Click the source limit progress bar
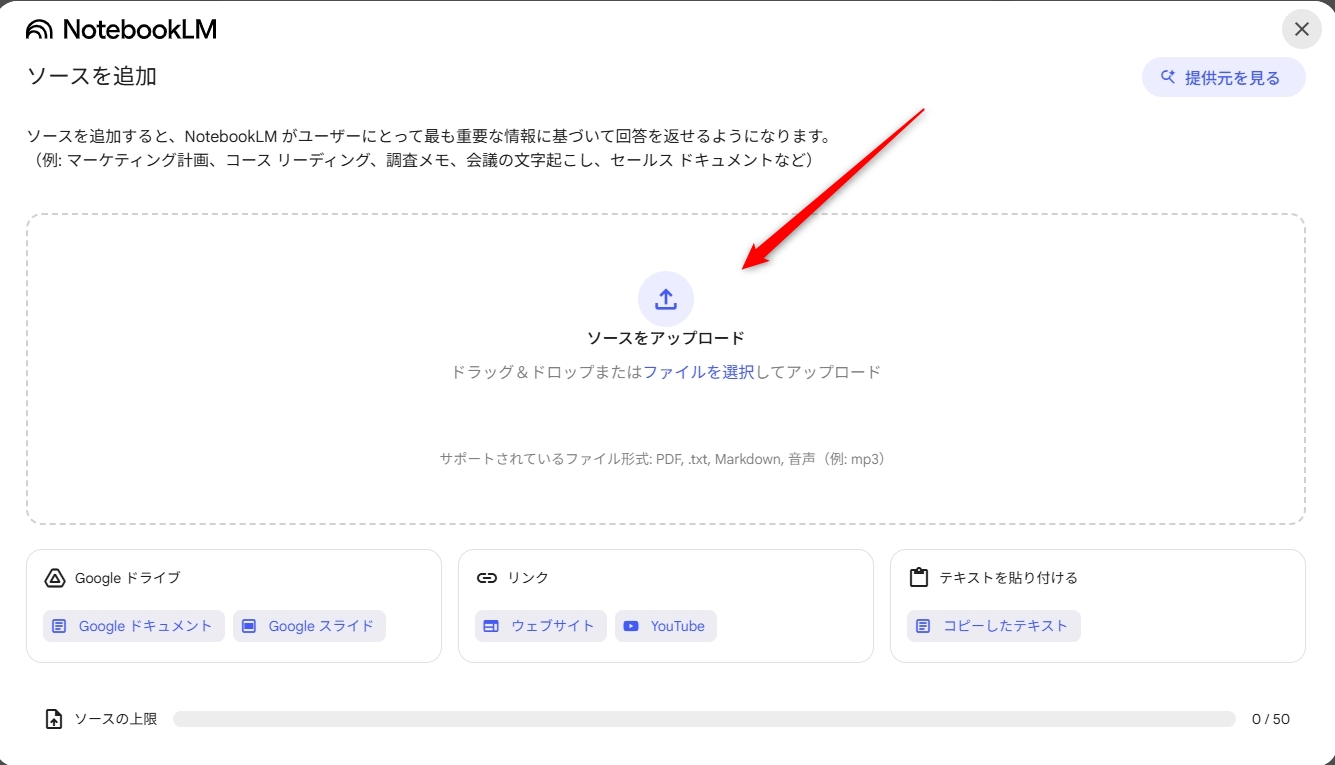Viewport: 1335px width, 765px height. pyautogui.click(x=704, y=719)
